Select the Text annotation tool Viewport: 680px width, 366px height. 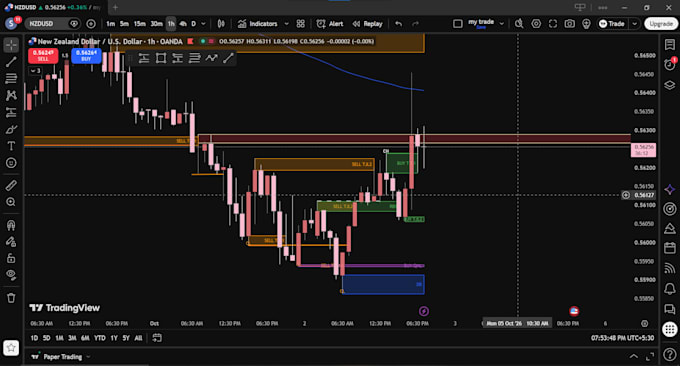pyautogui.click(x=11, y=146)
